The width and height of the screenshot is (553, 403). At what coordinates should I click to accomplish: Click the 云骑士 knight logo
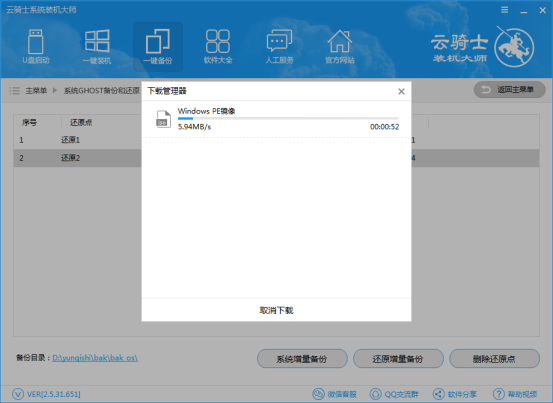pos(514,47)
